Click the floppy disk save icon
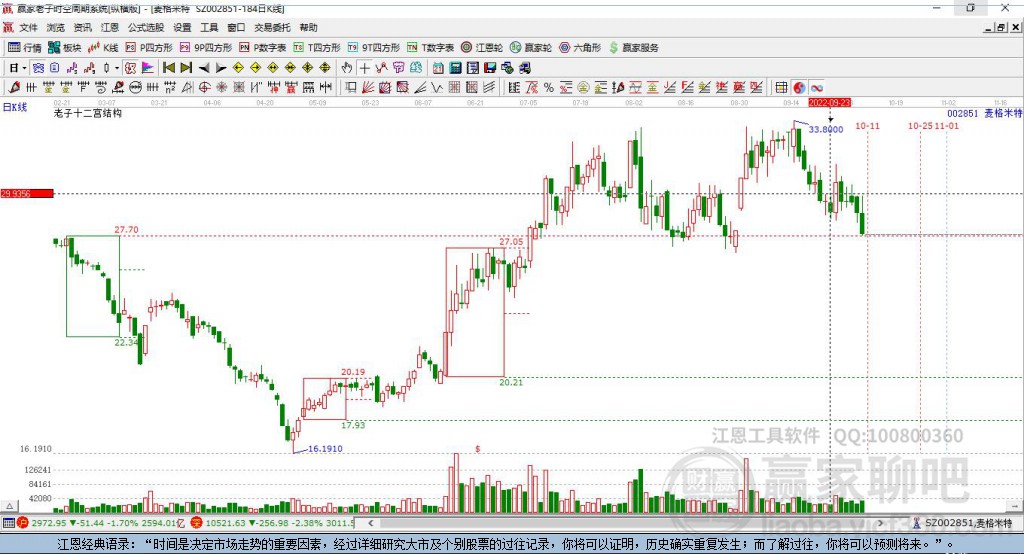This screenshot has width=1024, height=554. click(x=490, y=68)
